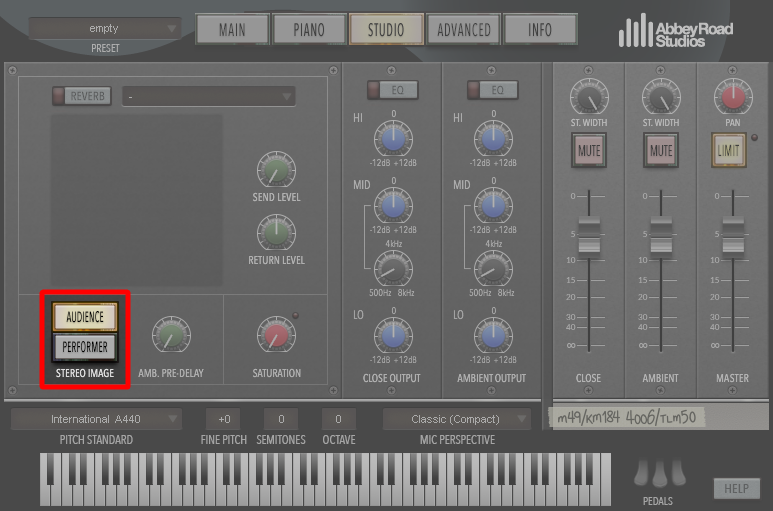The width and height of the screenshot is (773, 511).
Task: Toggle the Master Limit button
Action: pos(728,150)
